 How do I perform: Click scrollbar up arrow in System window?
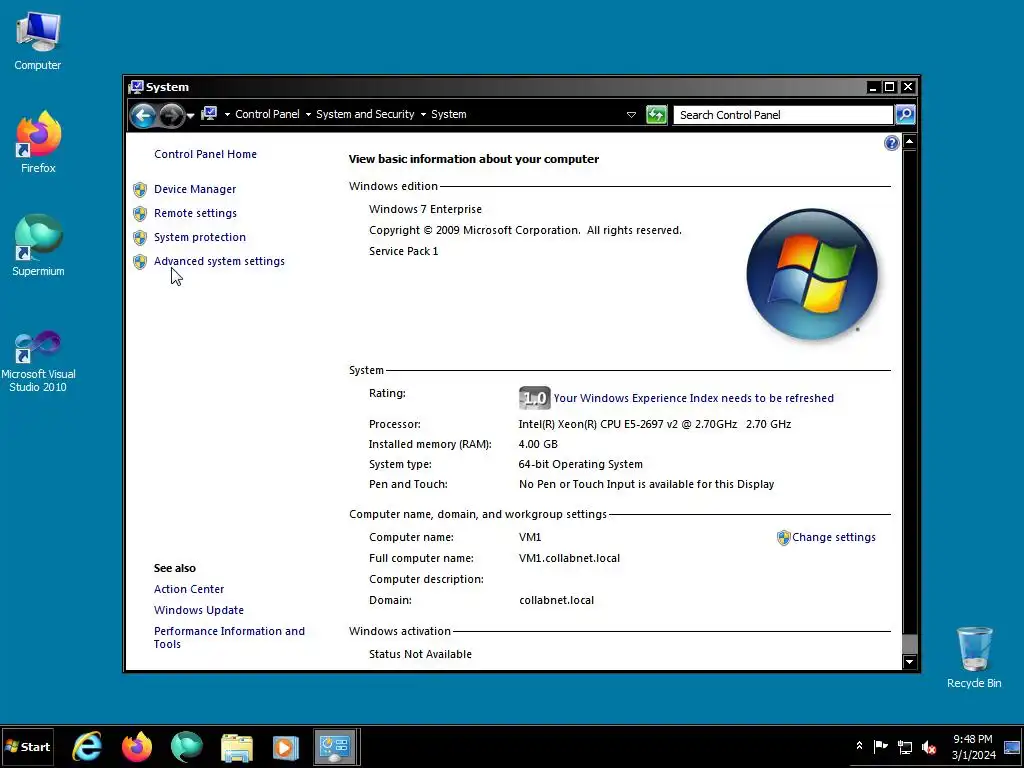910,142
